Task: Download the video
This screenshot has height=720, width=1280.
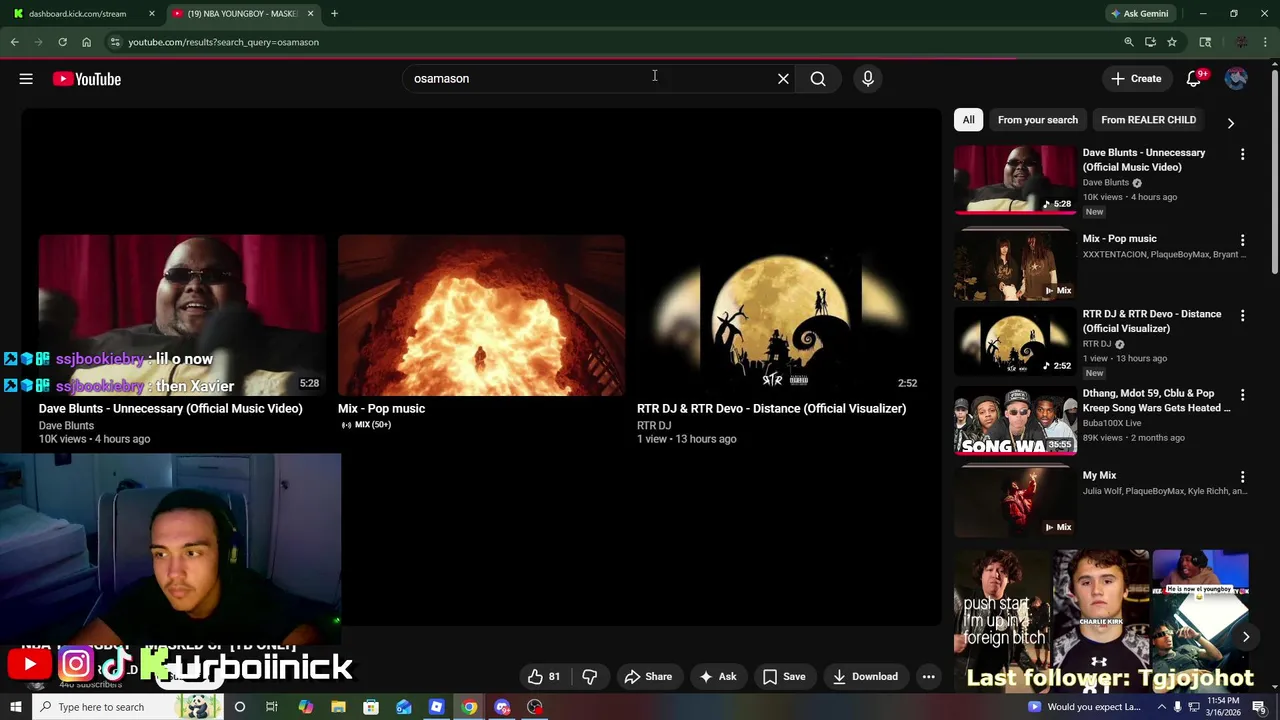Action: (865, 677)
